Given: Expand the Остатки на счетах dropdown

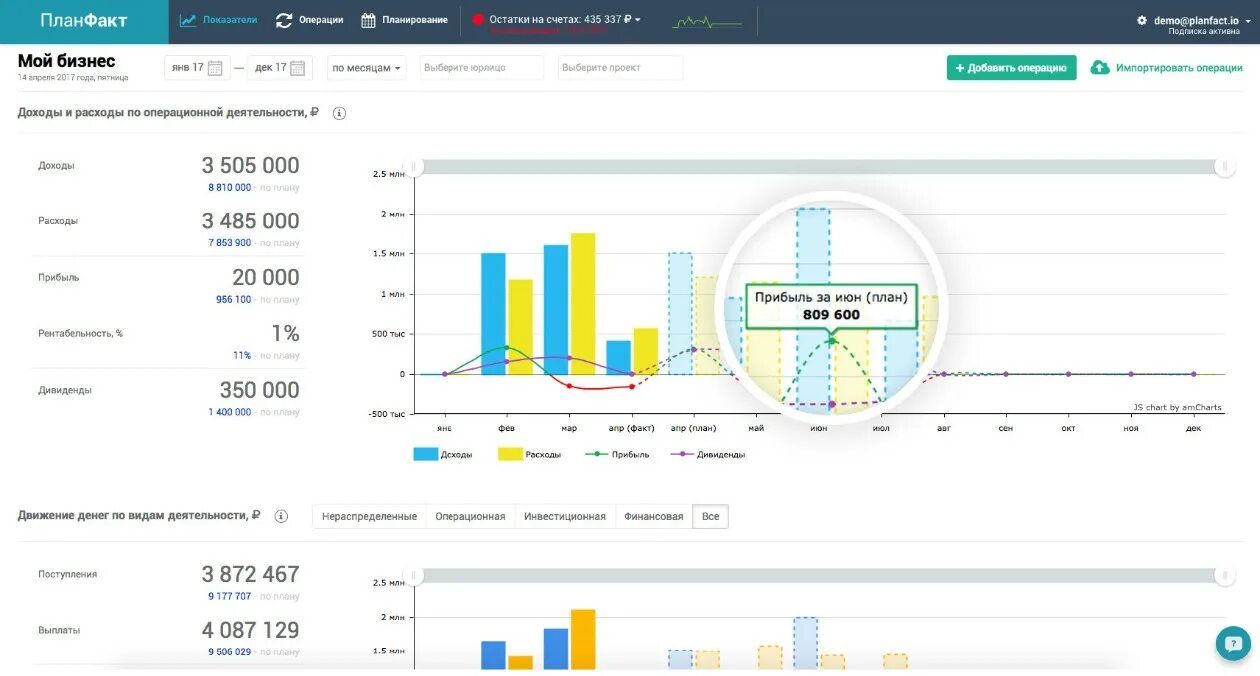Looking at the screenshot, I should click(x=638, y=17).
